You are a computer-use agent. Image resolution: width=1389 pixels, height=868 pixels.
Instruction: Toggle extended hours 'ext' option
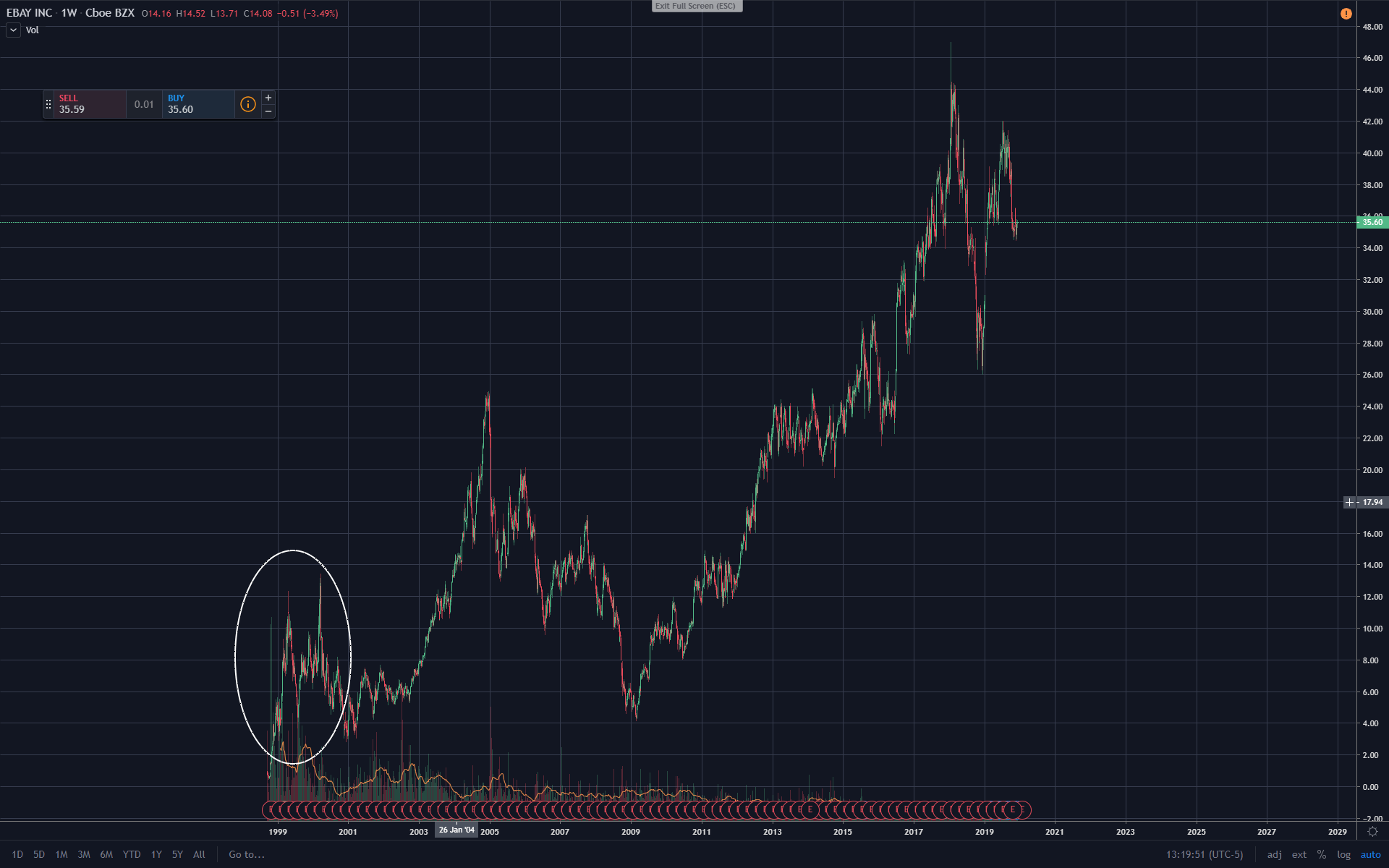[x=1299, y=854]
